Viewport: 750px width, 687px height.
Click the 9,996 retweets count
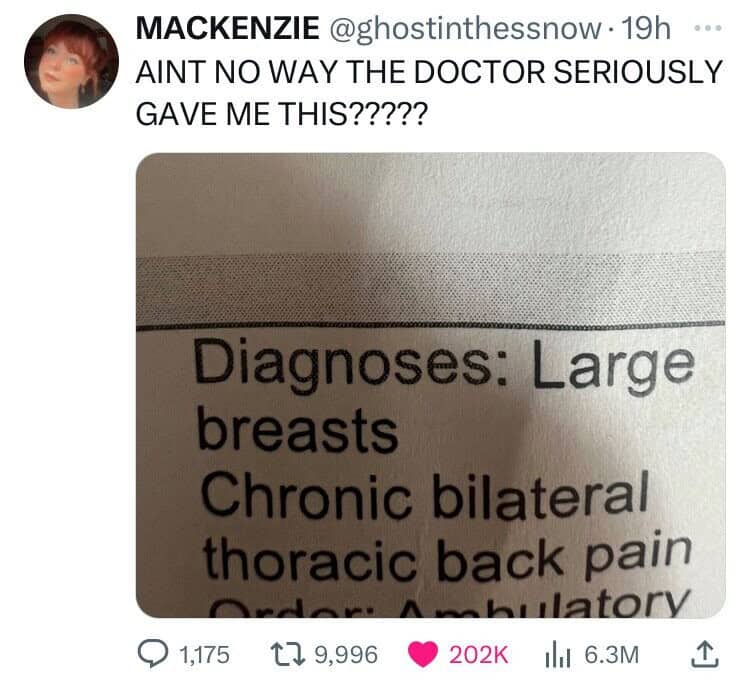point(346,654)
